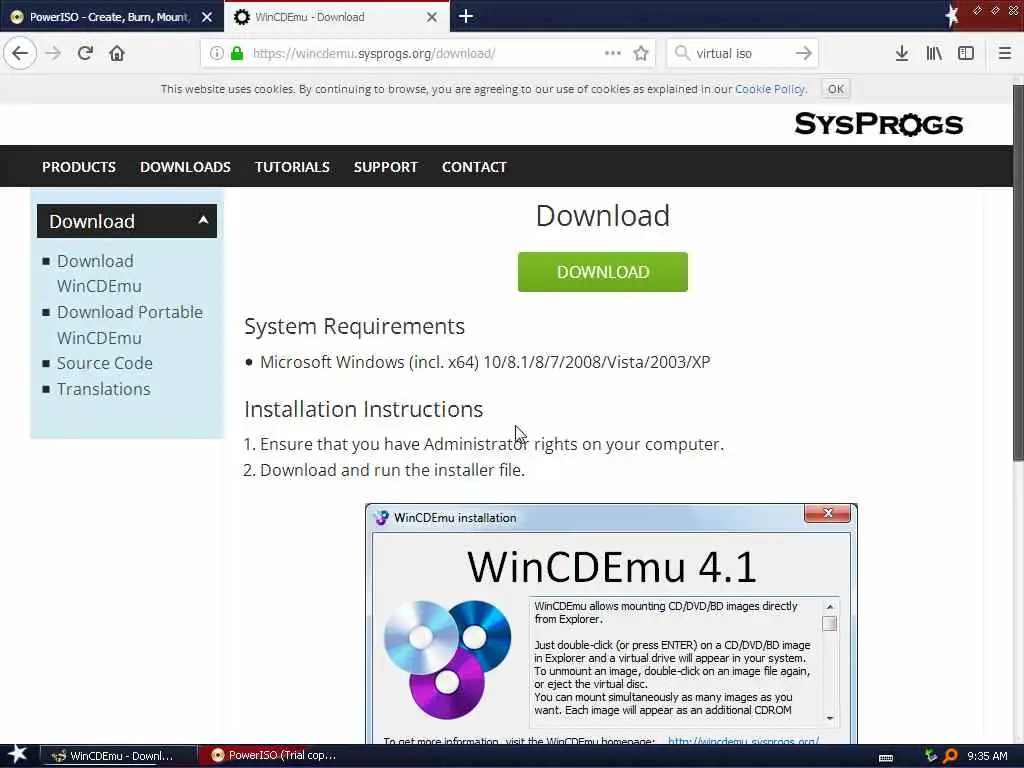Open the star start menu in taskbar
This screenshot has width=1024, height=768.
17,755
